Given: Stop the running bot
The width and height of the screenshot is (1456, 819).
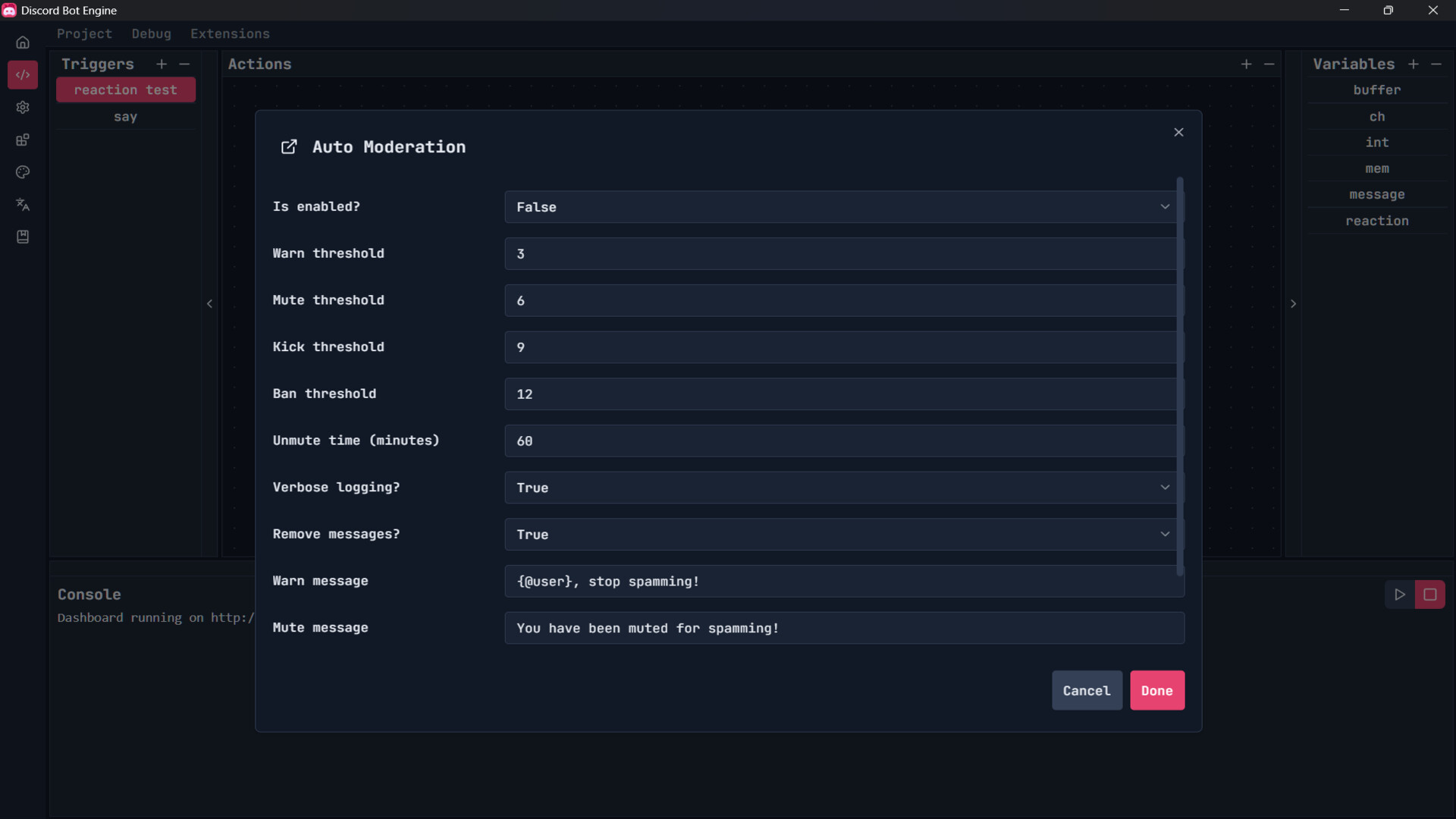Looking at the screenshot, I should 1430,595.
